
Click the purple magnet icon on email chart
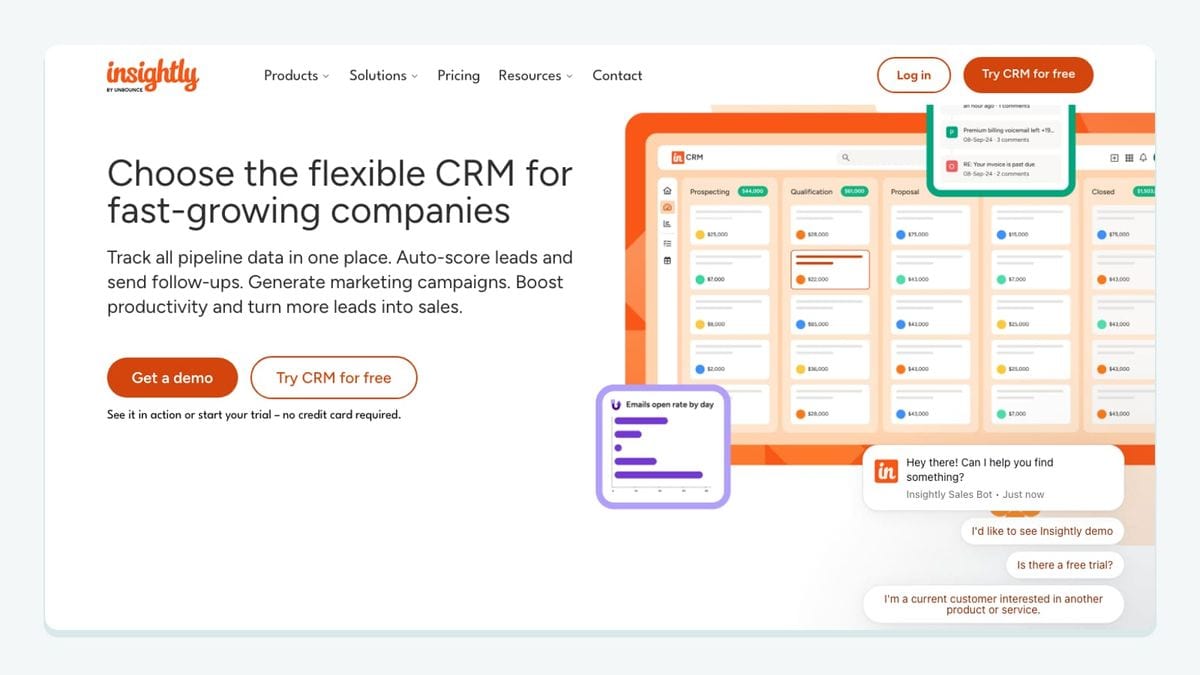(616, 405)
